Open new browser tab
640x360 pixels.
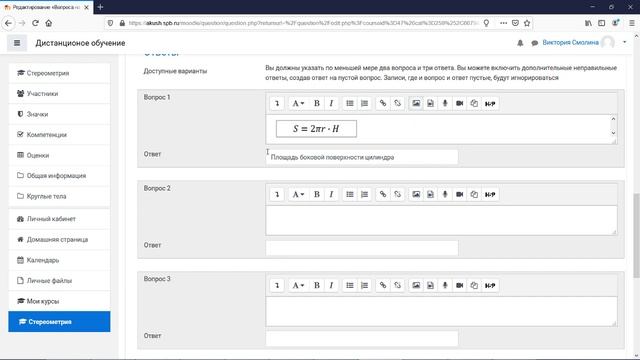point(100,7)
